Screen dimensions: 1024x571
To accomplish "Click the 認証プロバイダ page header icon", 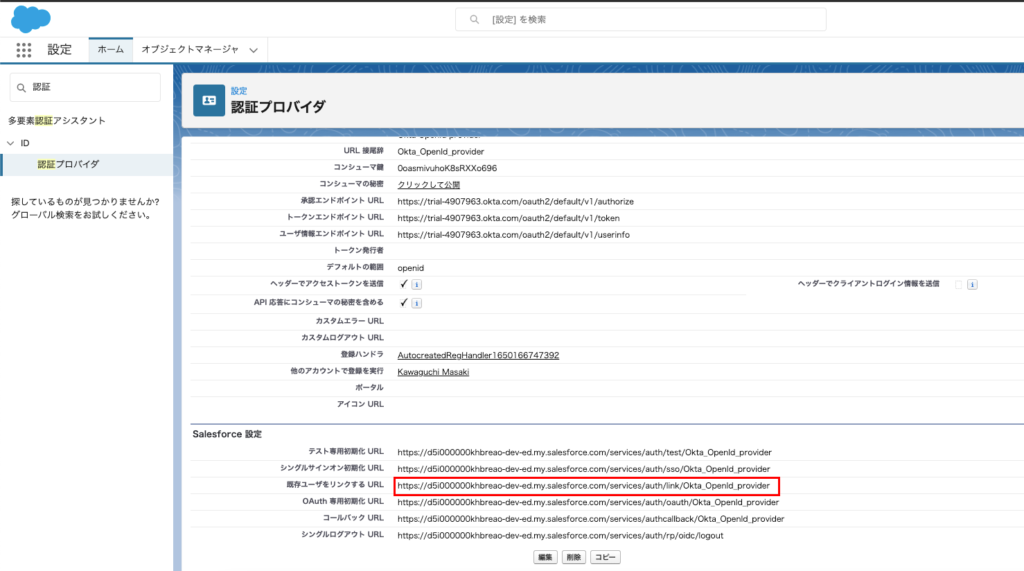I will click(209, 100).
